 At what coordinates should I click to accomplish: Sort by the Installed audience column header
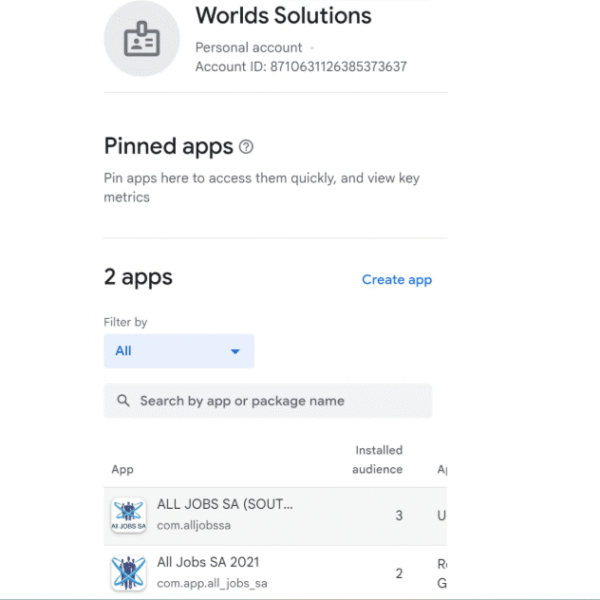tap(377, 460)
